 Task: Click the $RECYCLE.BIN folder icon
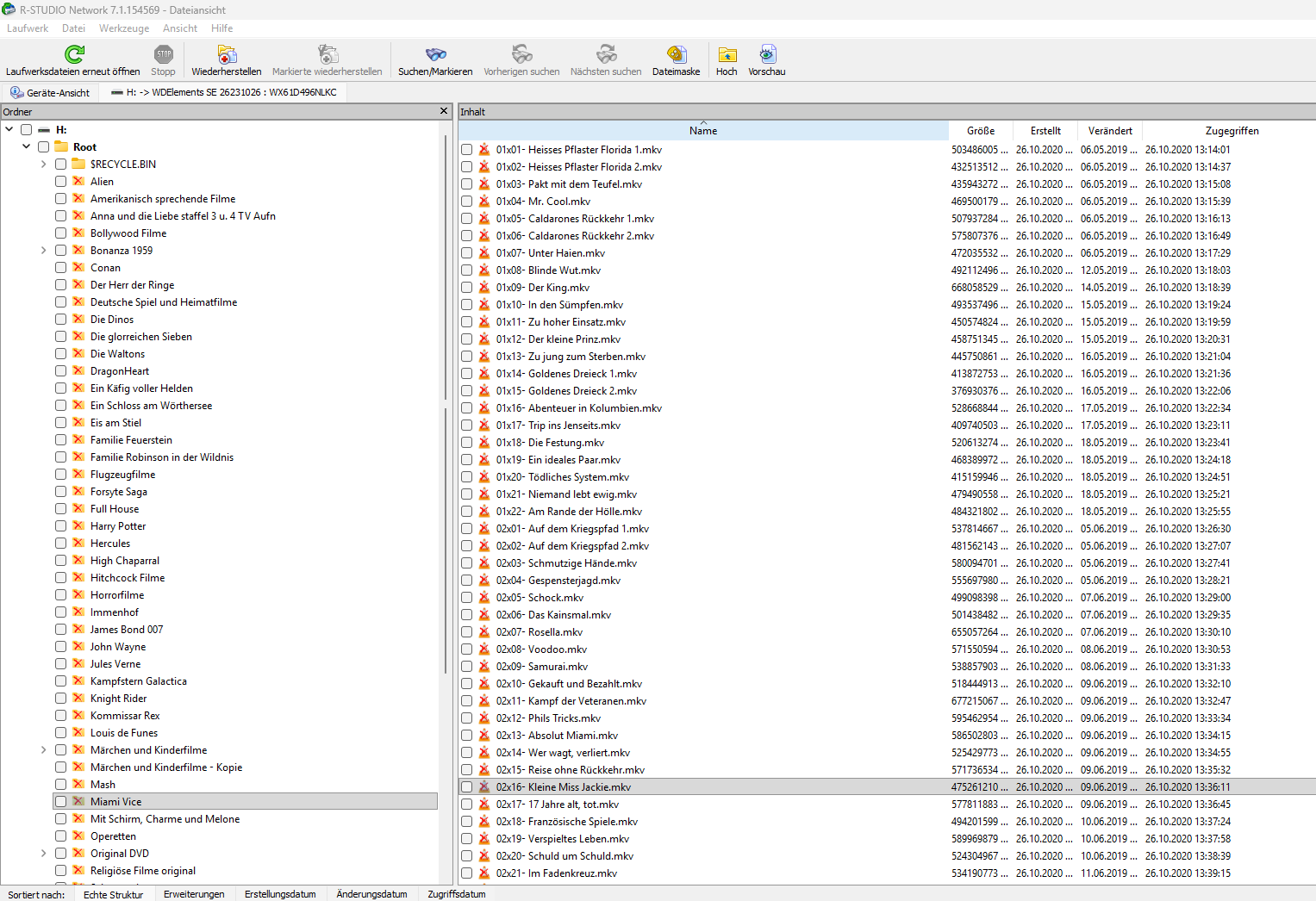coord(78,164)
